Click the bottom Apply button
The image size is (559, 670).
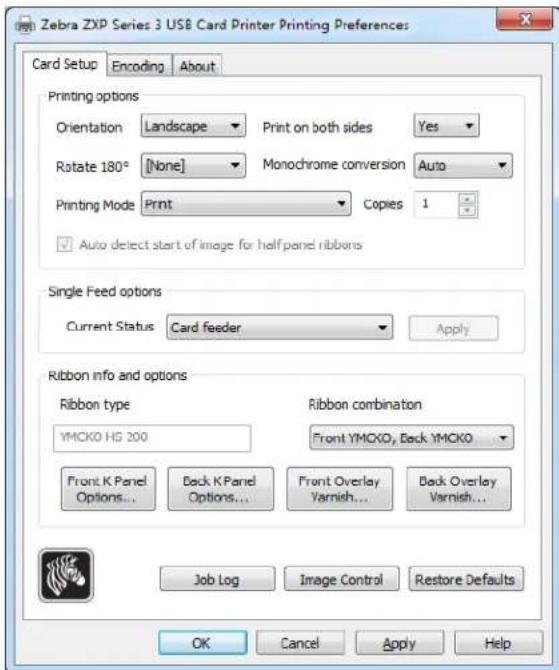pyautogui.click(x=400, y=643)
